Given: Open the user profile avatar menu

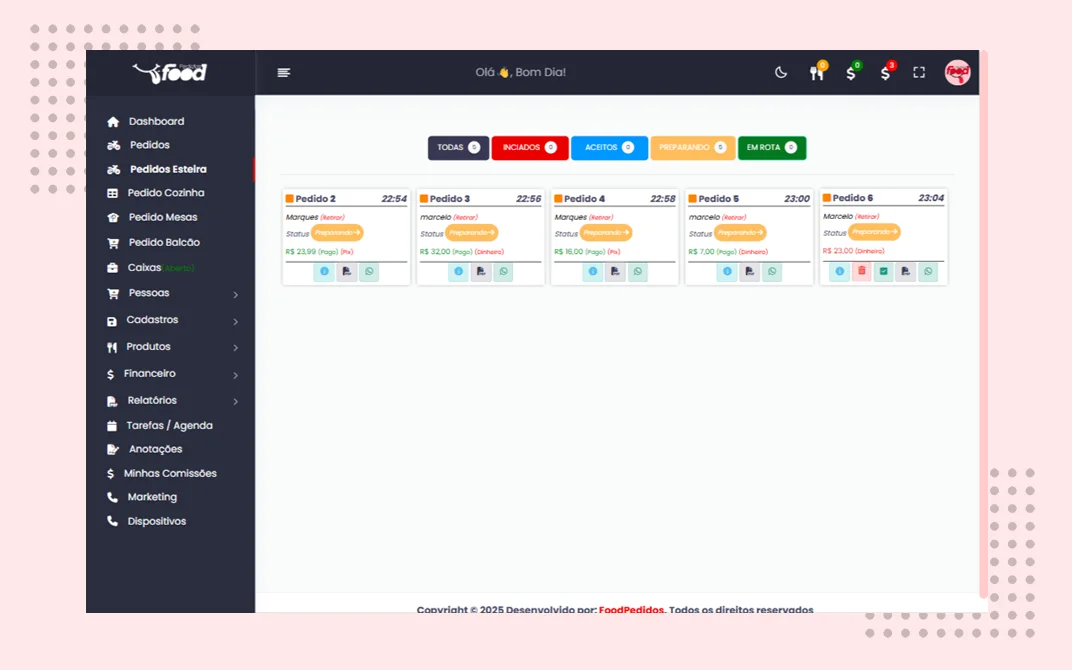Looking at the screenshot, I should [957, 72].
